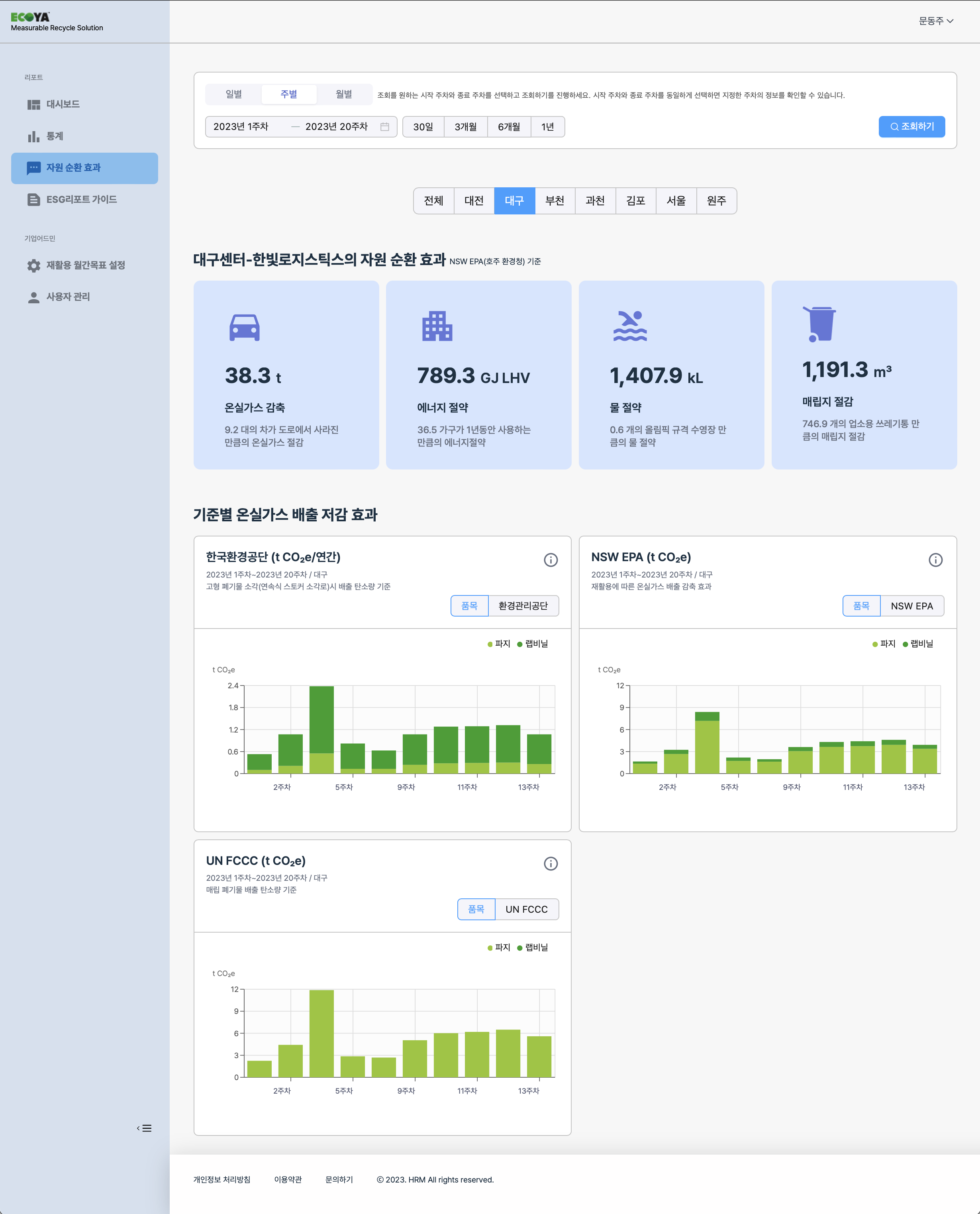The image size is (980, 1214).
Task: Click the swimmer icon on water saving card
Action: coord(630,326)
